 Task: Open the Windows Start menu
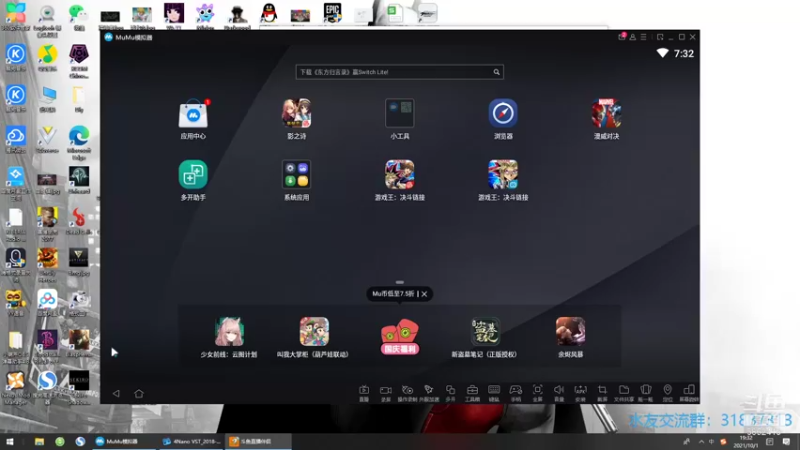click(x=10, y=441)
